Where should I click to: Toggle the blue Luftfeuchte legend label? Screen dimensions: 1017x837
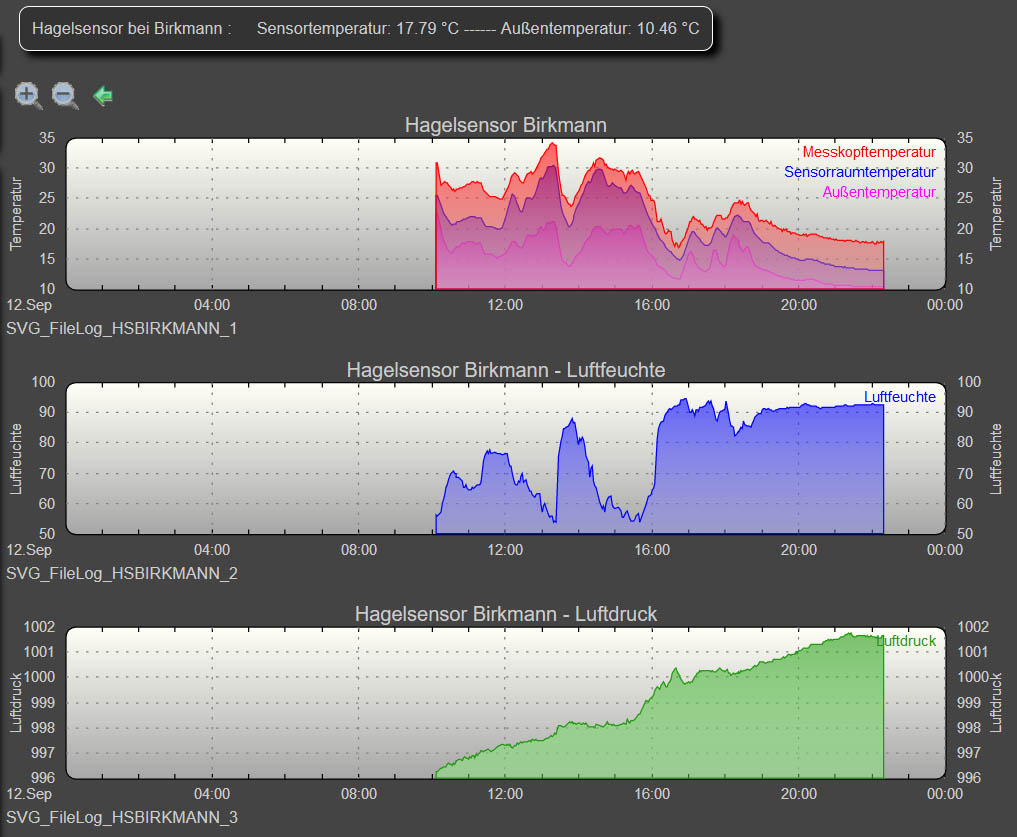899,397
